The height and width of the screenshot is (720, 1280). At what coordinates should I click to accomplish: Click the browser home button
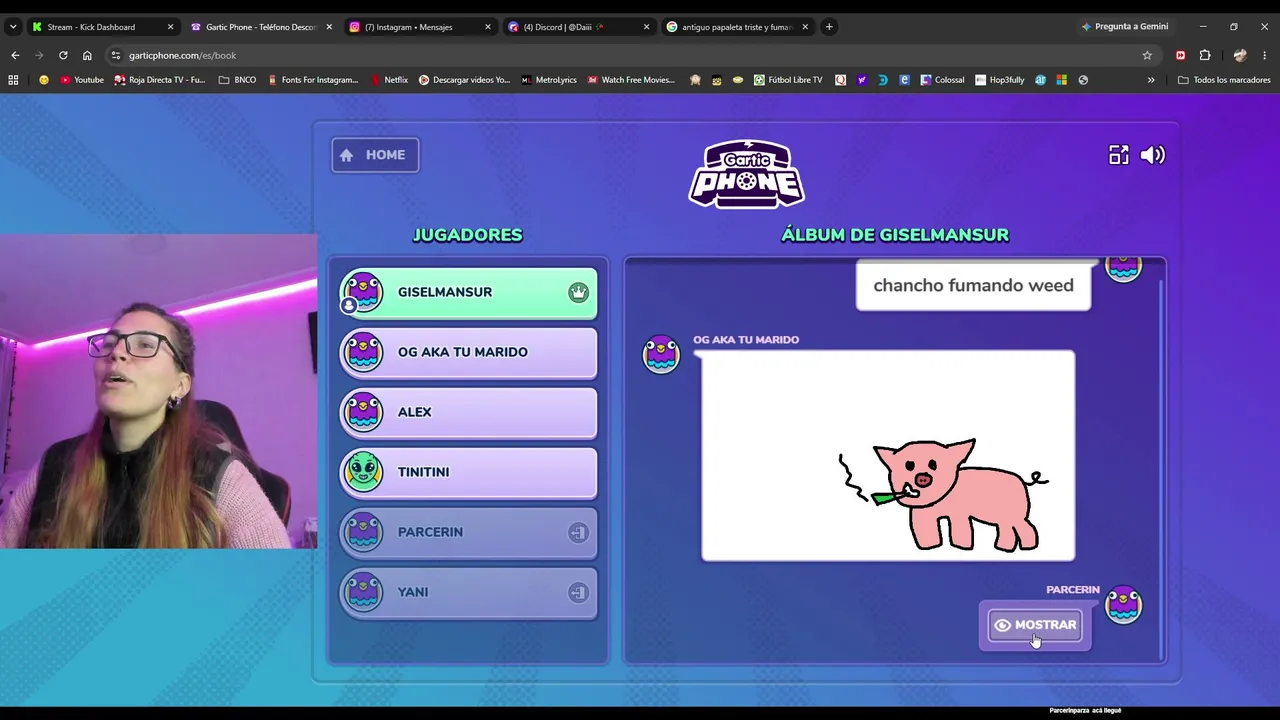point(87,55)
